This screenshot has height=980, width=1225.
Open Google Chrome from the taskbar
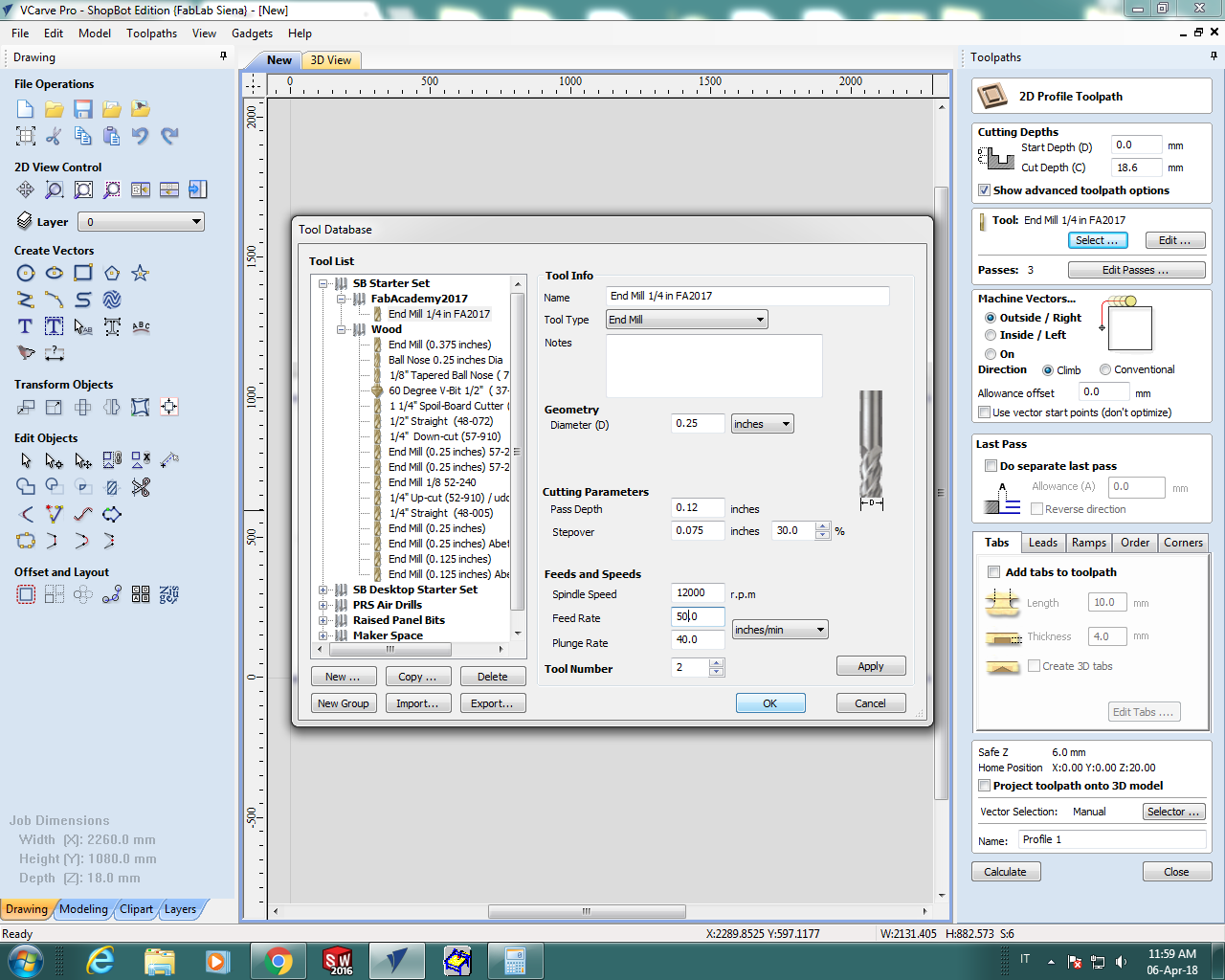click(x=278, y=960)
